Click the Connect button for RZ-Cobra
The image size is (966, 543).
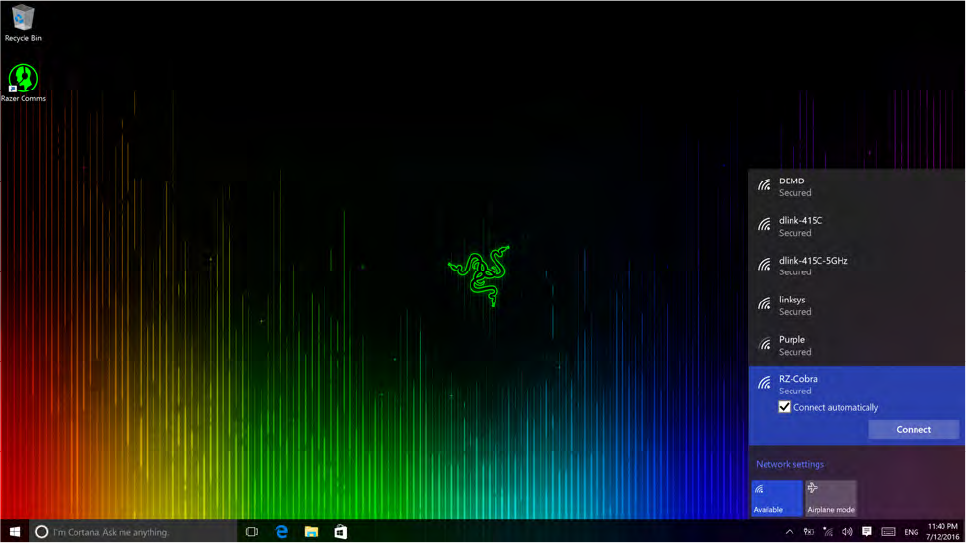[x=914, y=430]
